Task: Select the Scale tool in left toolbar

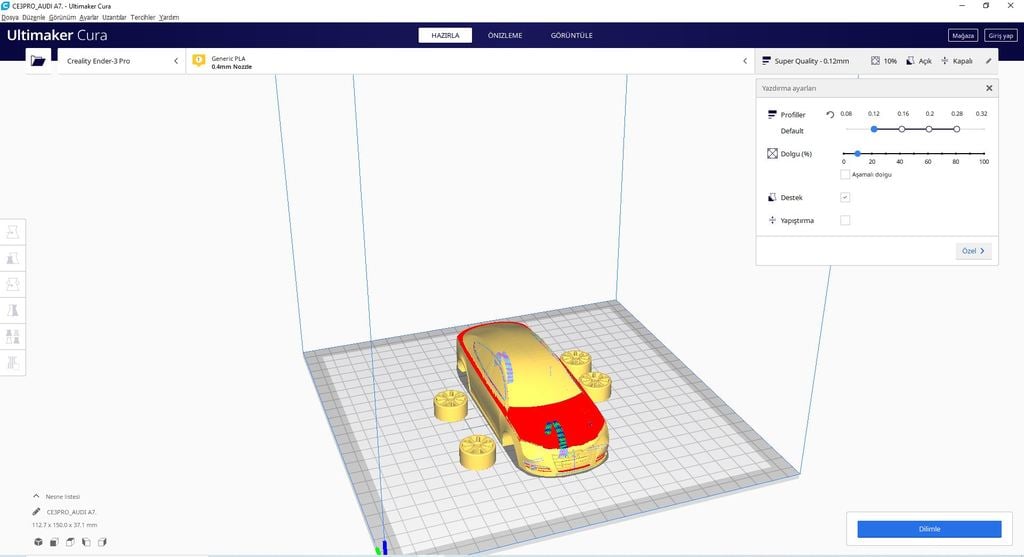Action: click(x=12, y=258)
